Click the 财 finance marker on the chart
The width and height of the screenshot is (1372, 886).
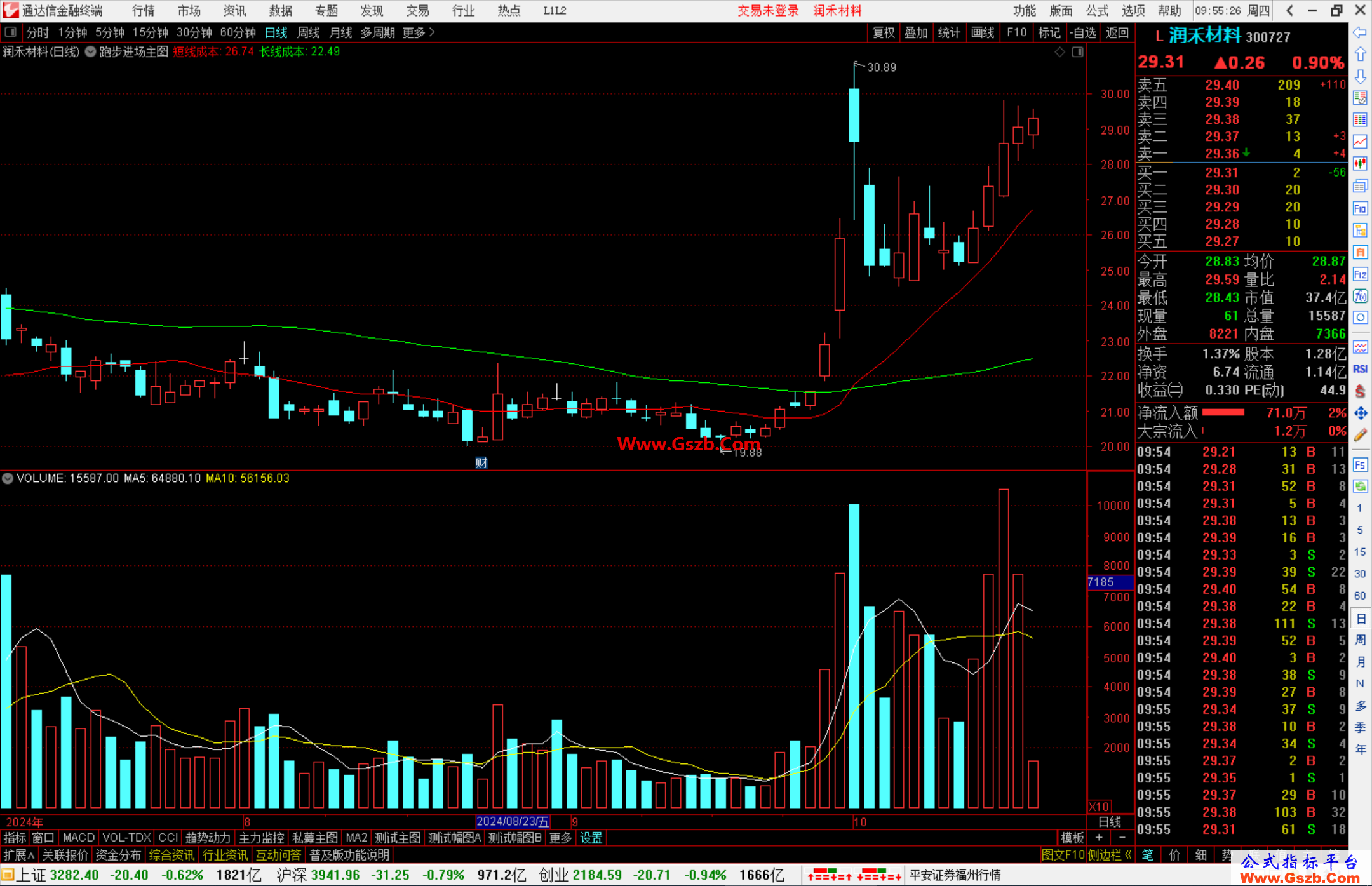(481, 462)
